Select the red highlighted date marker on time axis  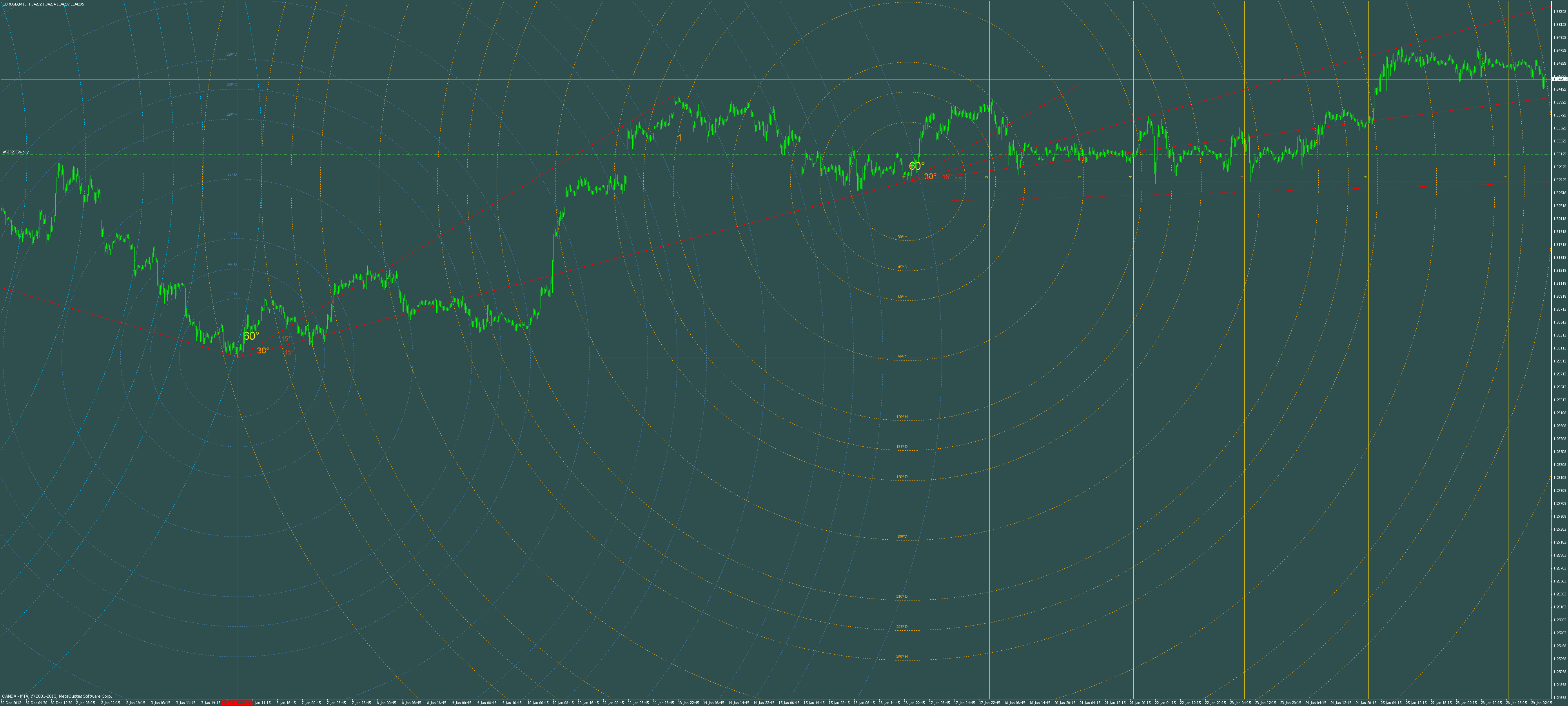[237, 702]
